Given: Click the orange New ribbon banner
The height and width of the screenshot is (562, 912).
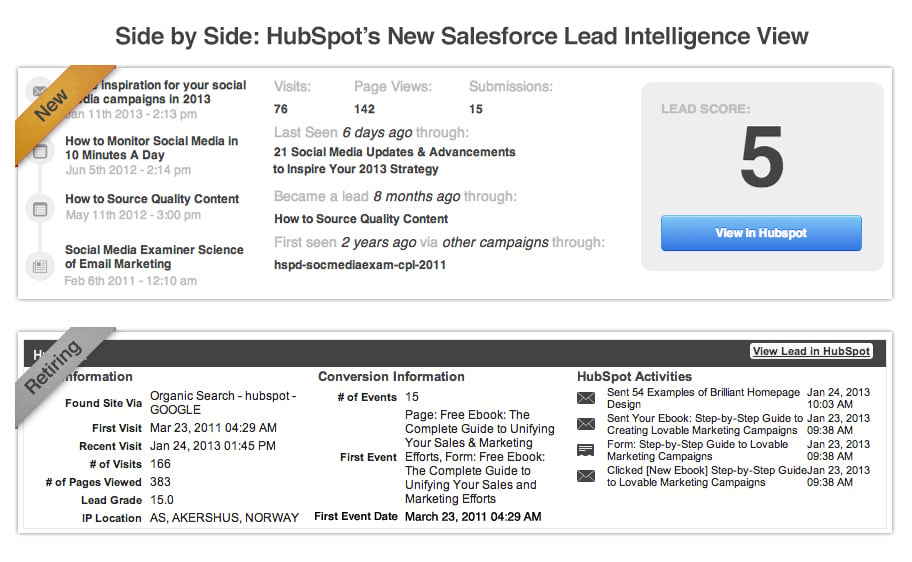Looking at the screenshot, I should click(53, 107).
